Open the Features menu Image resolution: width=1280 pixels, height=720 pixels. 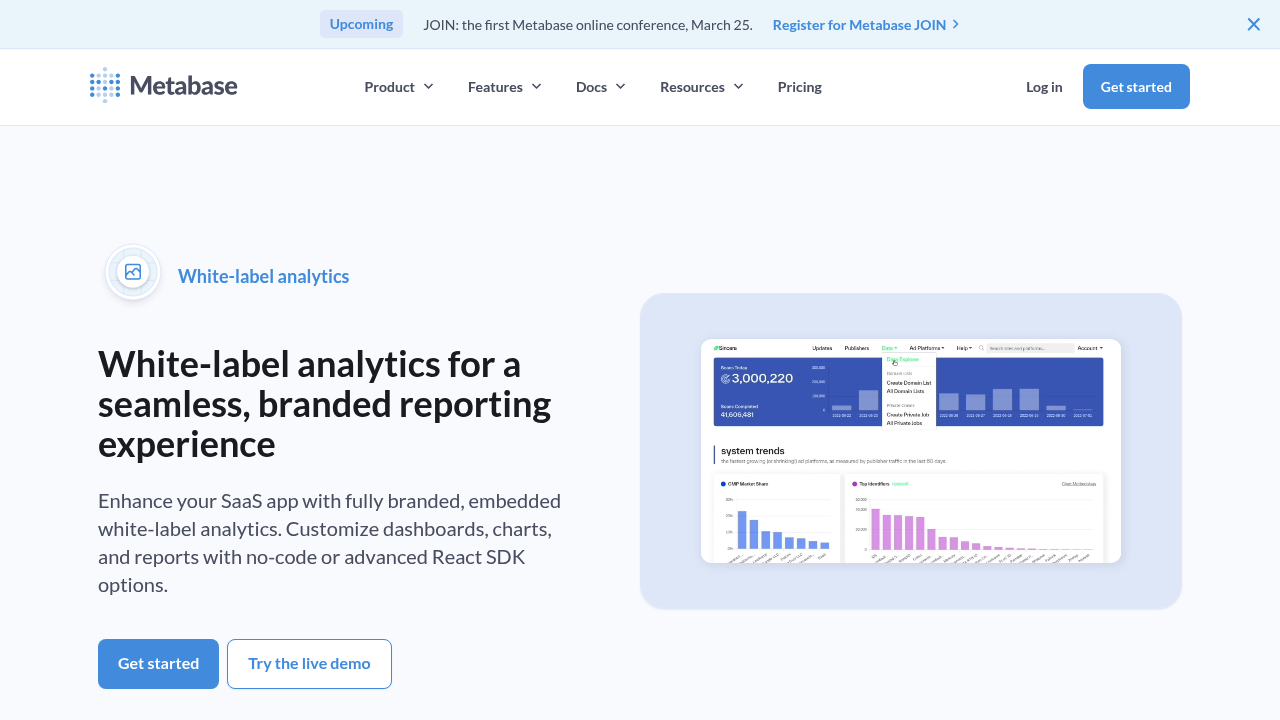click(x=505, y=87)
